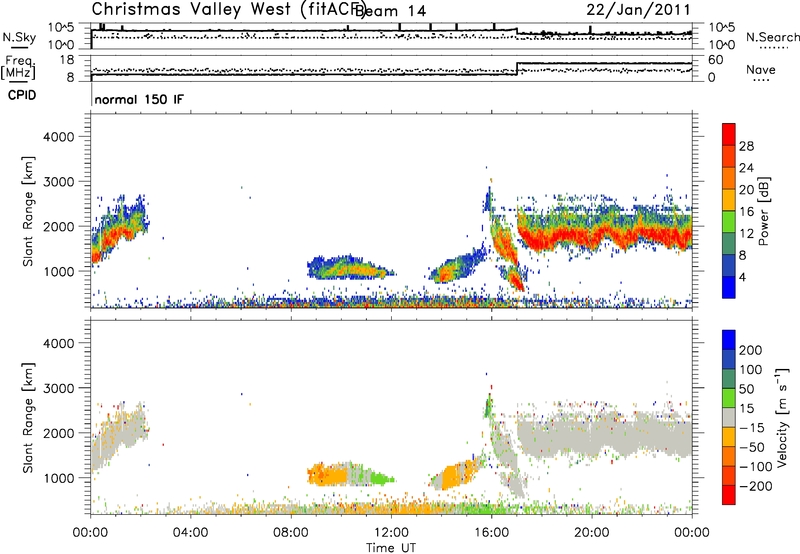Click the 20 value on power colorbar
Image resolution: width=800 pixels, height=554 pixels.
pos(746,190)
